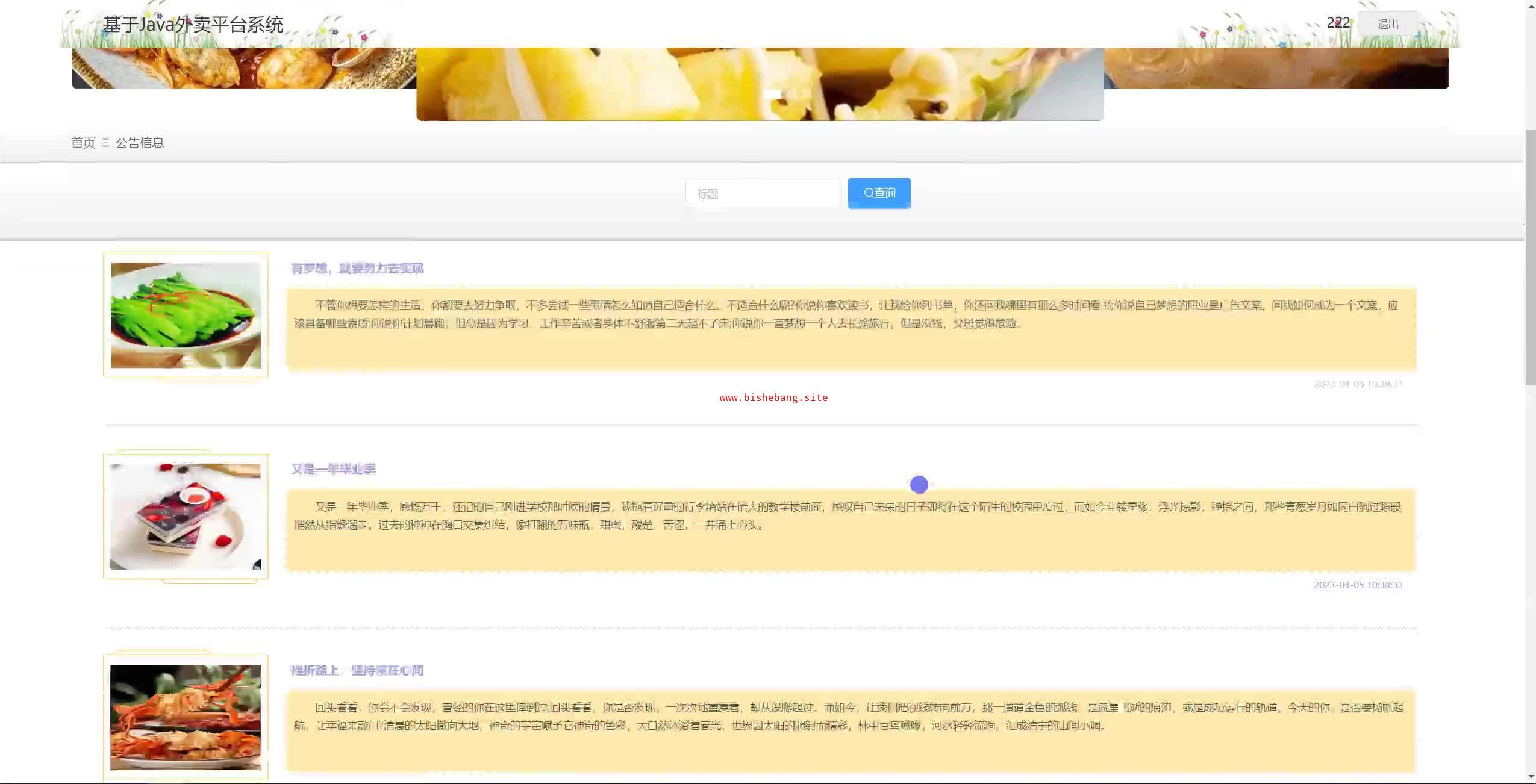Click the scrollbar down arrow
The image size is (1536, 784).
coord(1531,777)
